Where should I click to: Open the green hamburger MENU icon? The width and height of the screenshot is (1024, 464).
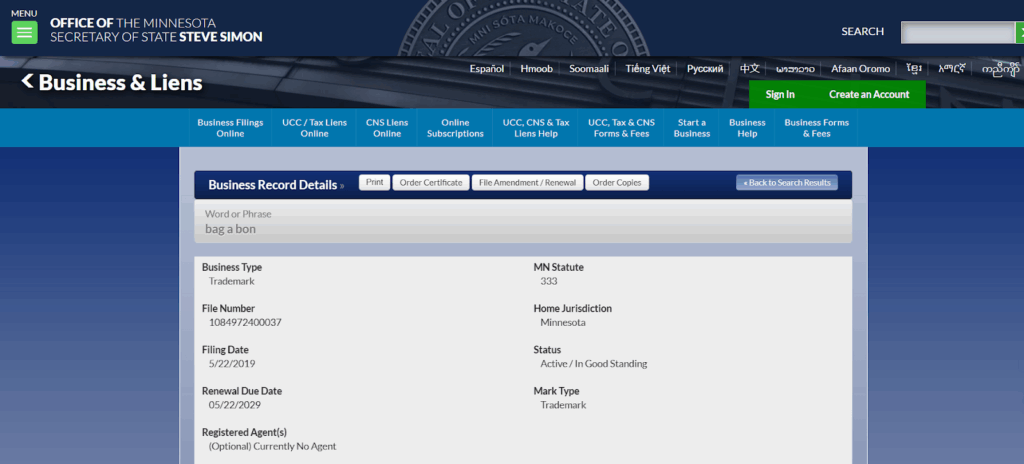(x=24, y=32)
